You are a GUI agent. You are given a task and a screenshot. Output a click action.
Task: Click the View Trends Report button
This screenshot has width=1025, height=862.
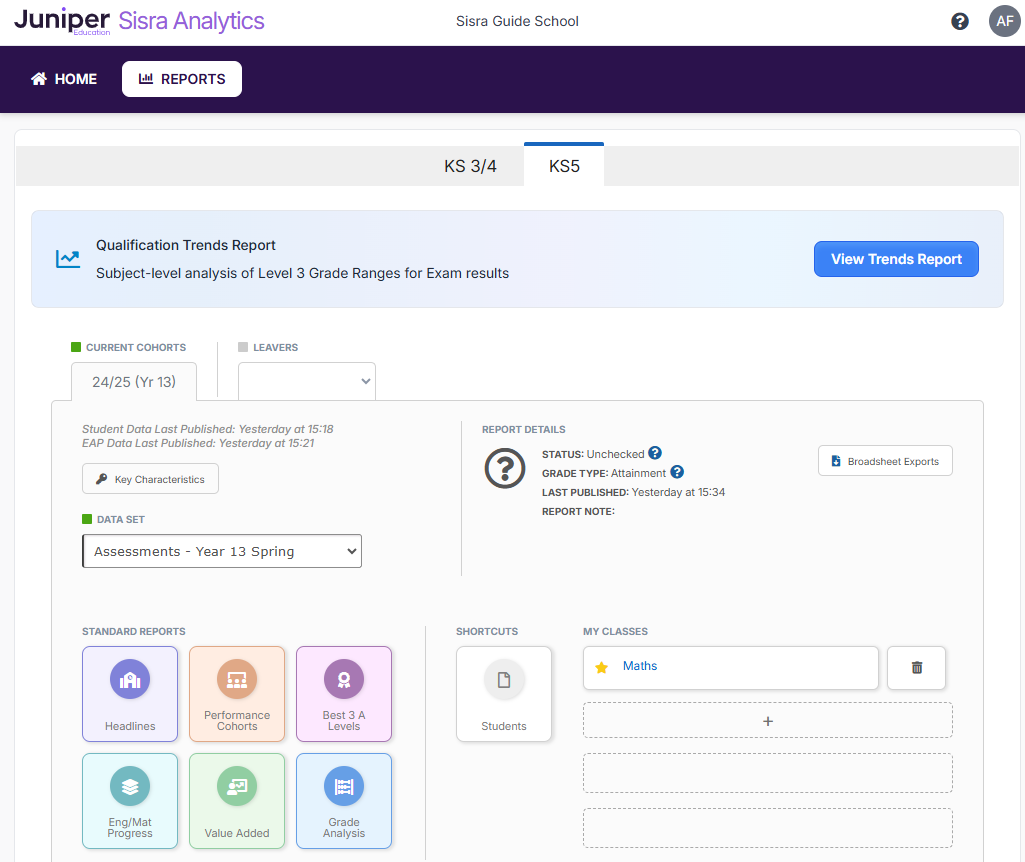[896, 259]
